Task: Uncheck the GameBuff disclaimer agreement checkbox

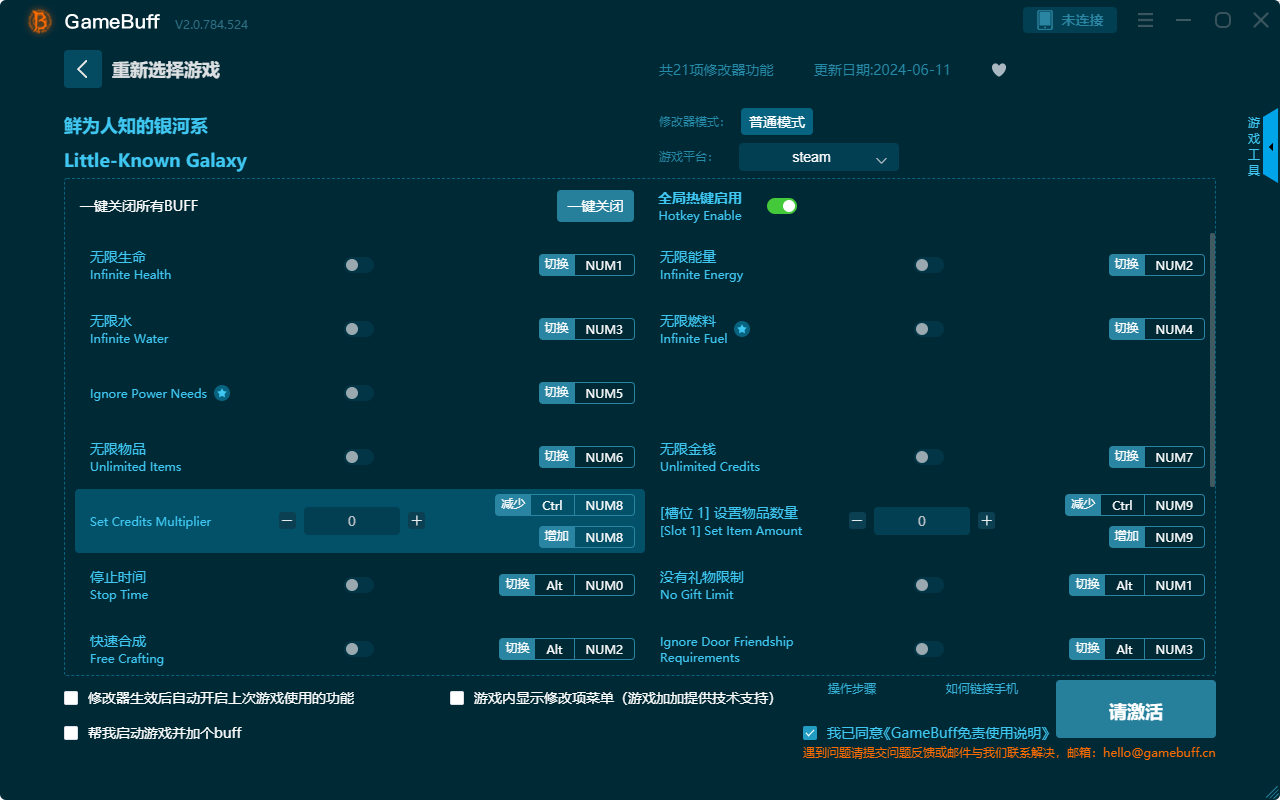Action: 810,733
